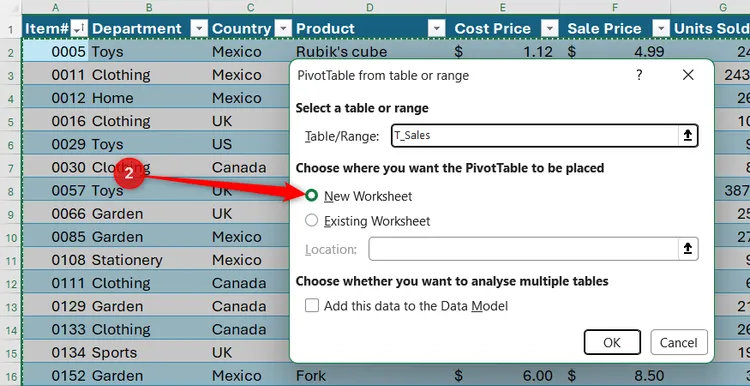The height and width of the screenshot is (386, 750).
Task: Select column C header
Action: coord(251,7)
